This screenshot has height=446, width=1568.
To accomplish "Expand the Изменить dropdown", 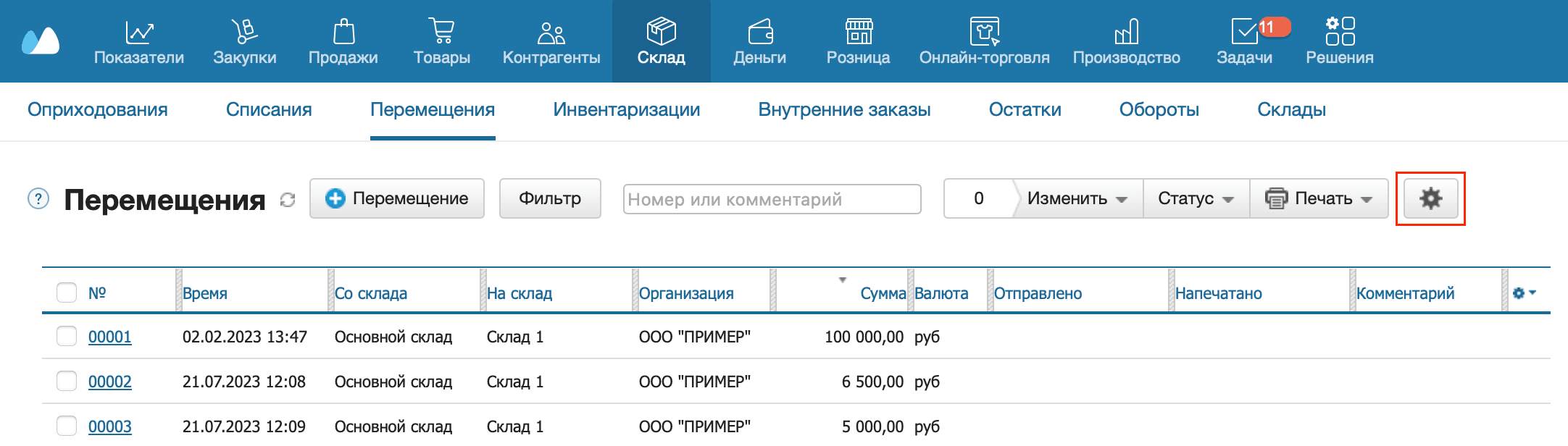I will pos(1077,198).
